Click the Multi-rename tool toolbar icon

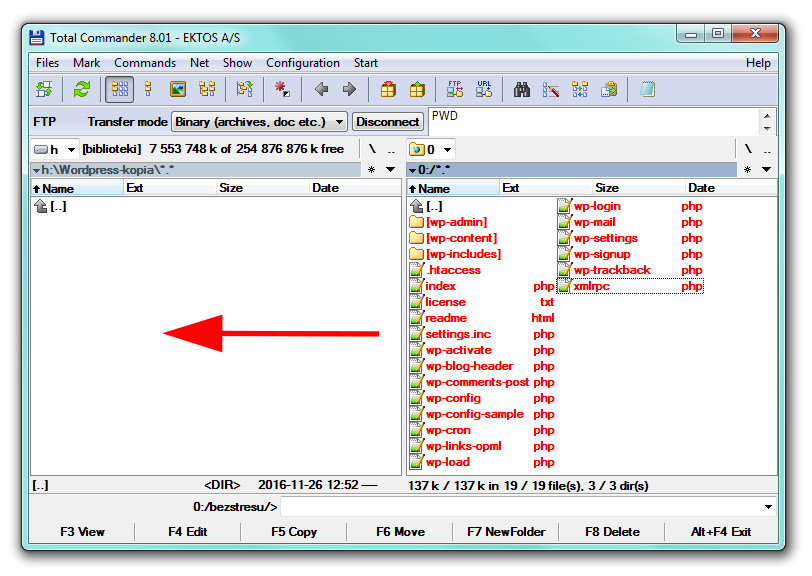coord(550,90)
